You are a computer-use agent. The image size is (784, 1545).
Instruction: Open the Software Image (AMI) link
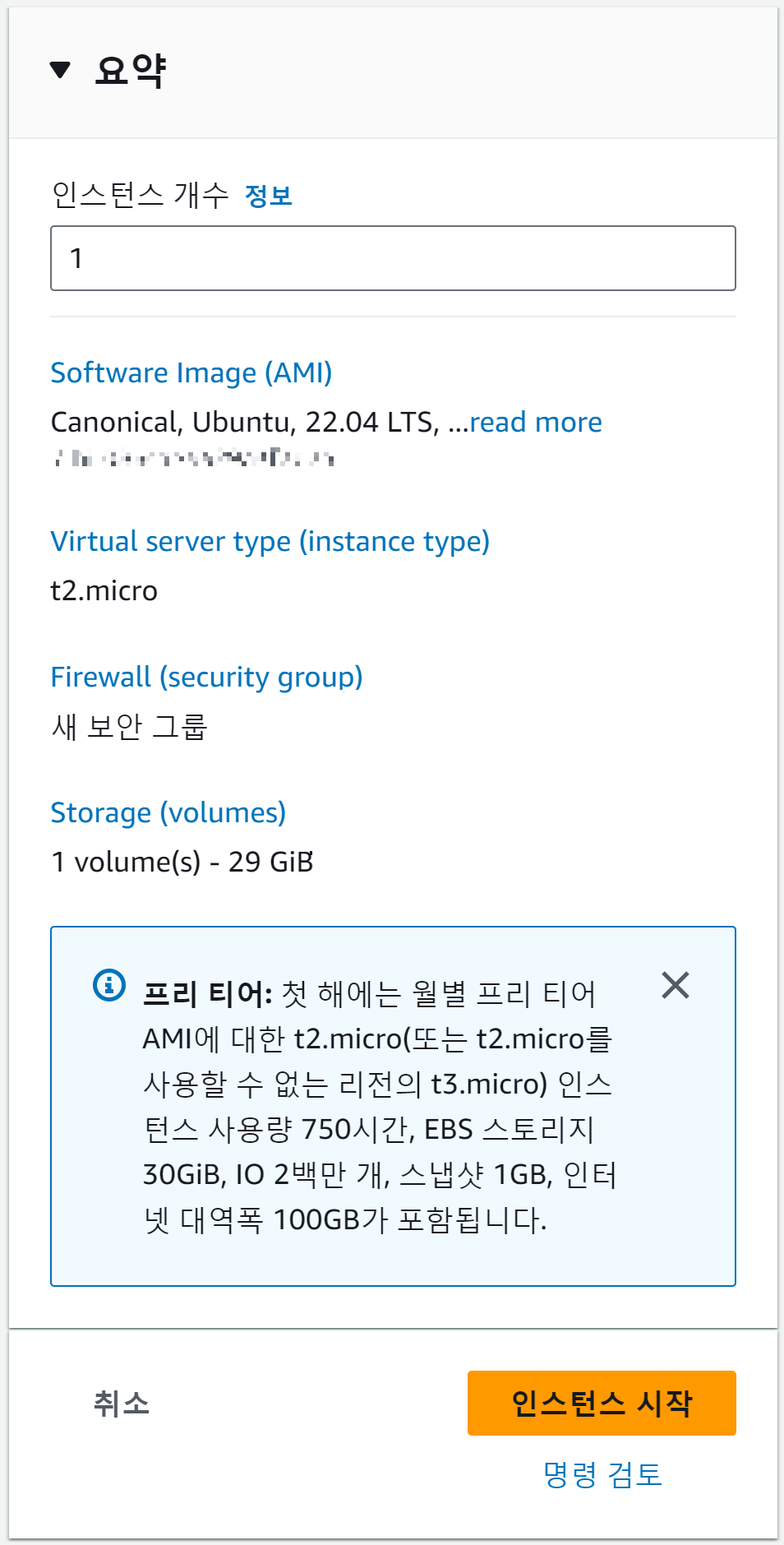191,372
